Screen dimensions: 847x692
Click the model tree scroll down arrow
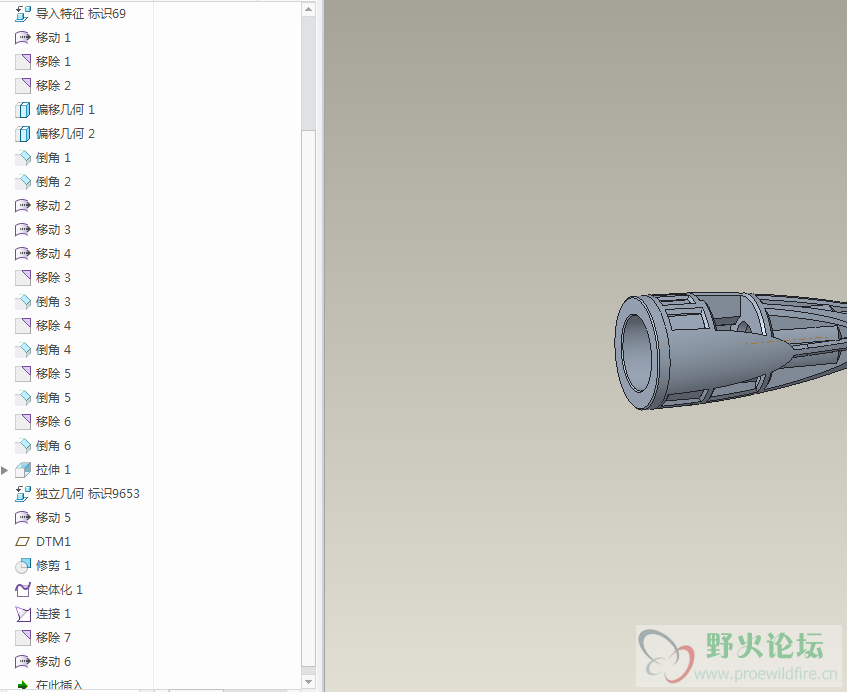(x=308, y=682)
